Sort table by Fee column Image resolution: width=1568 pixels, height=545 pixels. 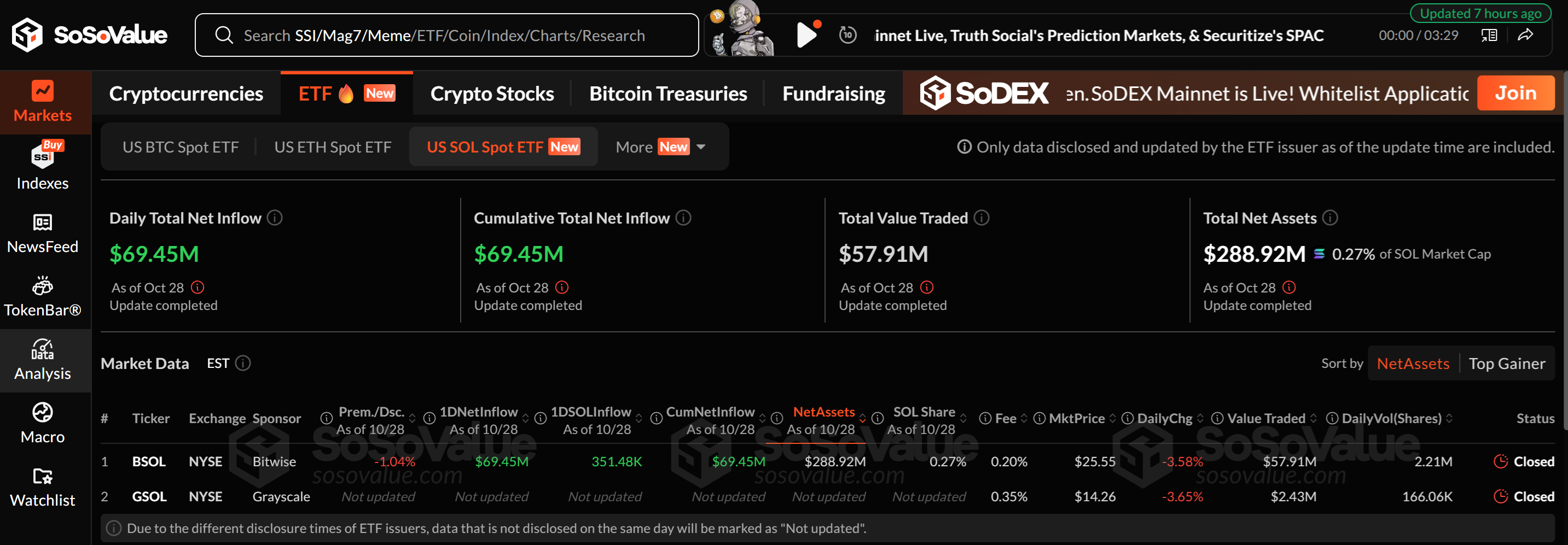pyautogui.click(x=1006, y=419)
